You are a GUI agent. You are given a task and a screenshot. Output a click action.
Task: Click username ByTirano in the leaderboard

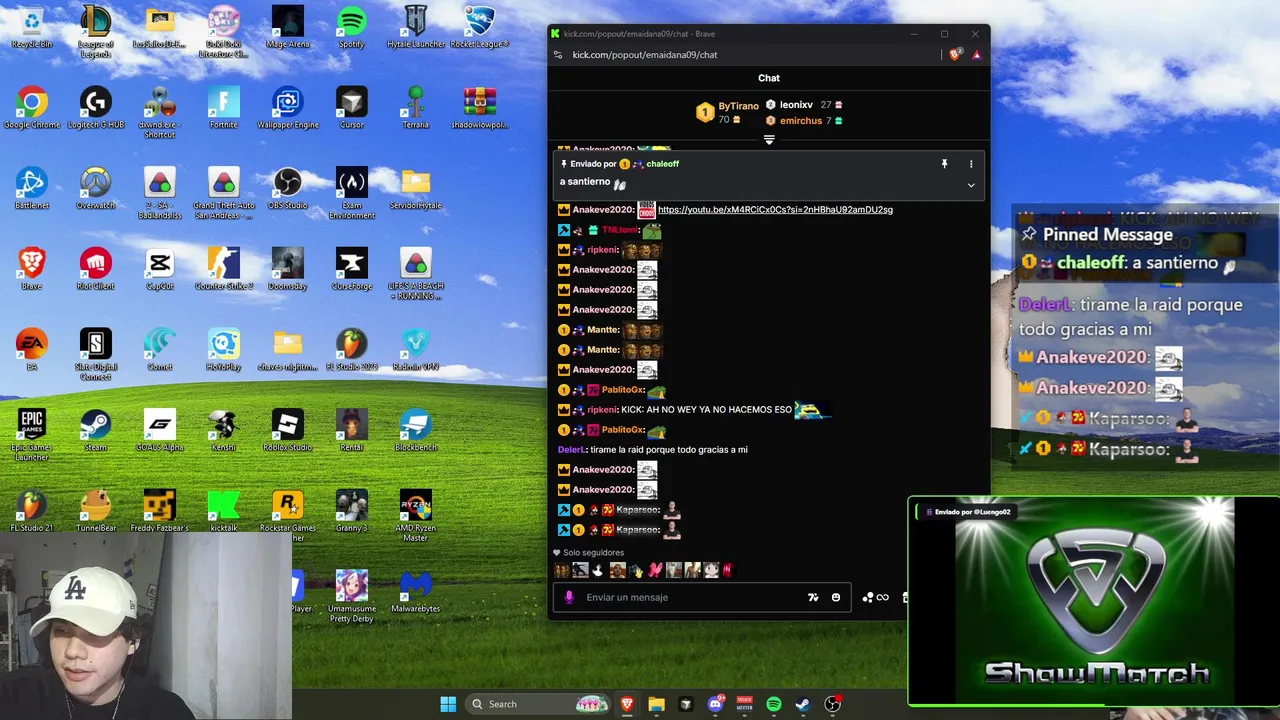[x=738, y=106]
